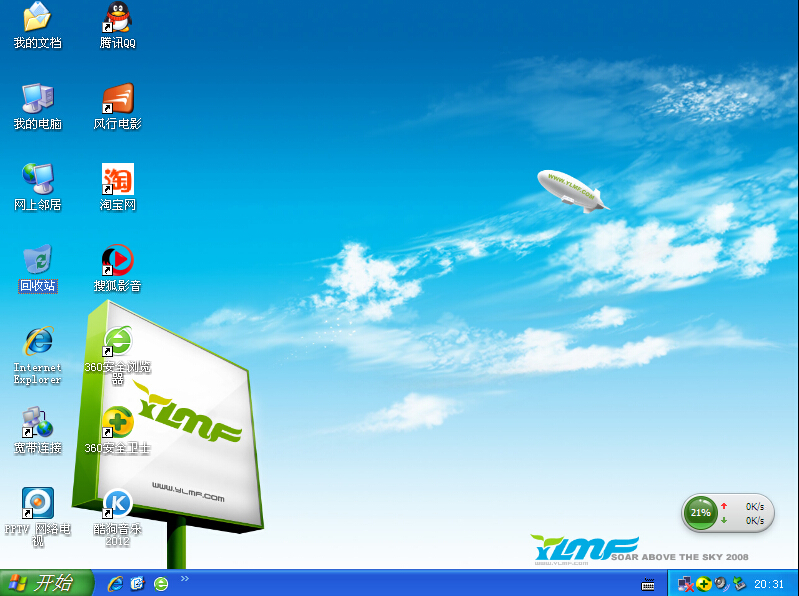Select the 我的电脑 desktop icon
The height and width of the screenshot is (596, 799).
pos(37,106)
